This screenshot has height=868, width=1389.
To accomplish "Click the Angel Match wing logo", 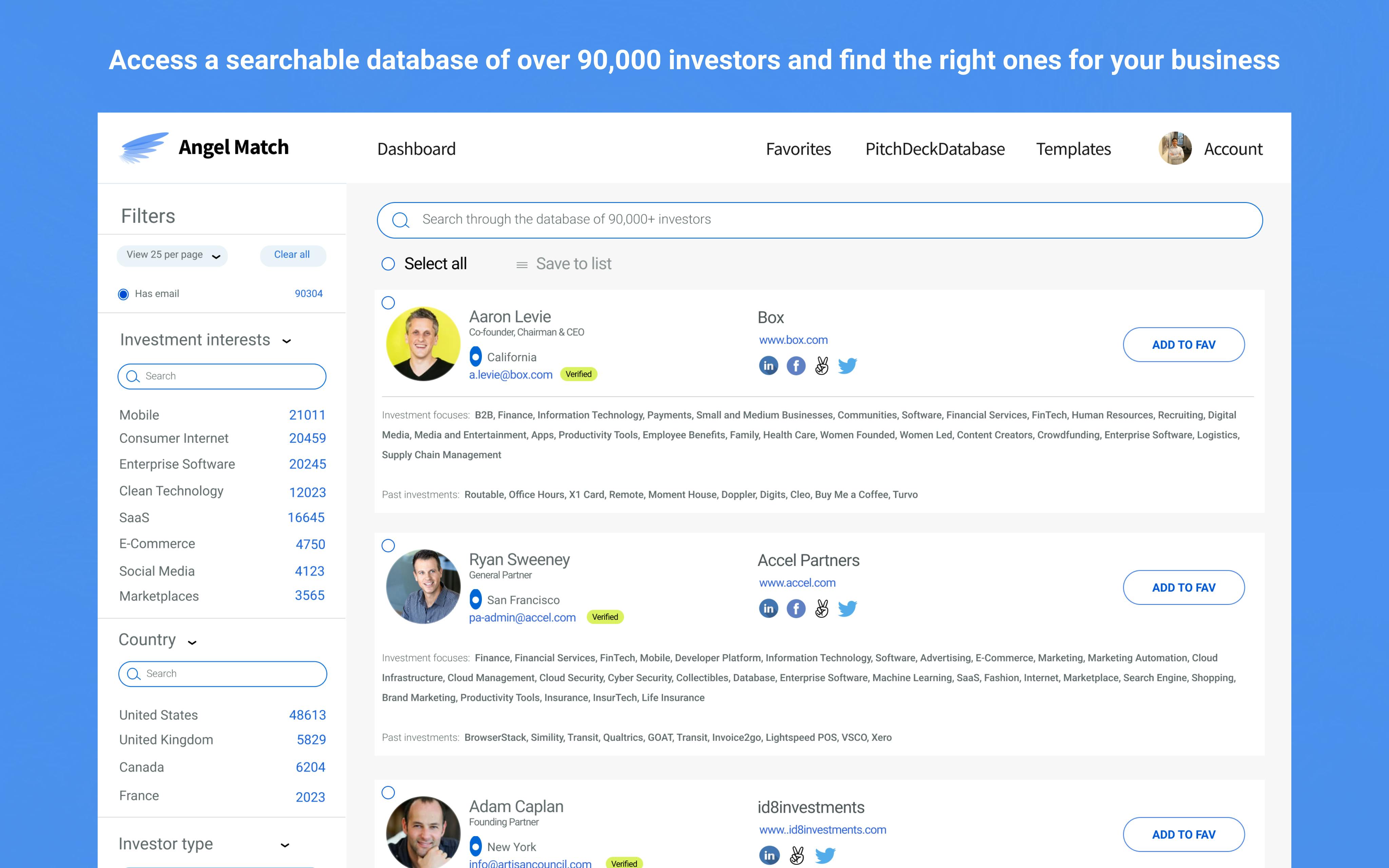I will point(144,147).
